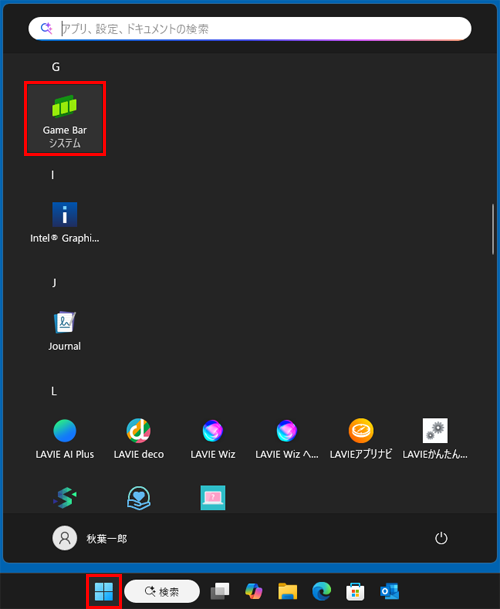Open the pink laptop question-mark app
This screenshot has width=500, height=609.
213,498
